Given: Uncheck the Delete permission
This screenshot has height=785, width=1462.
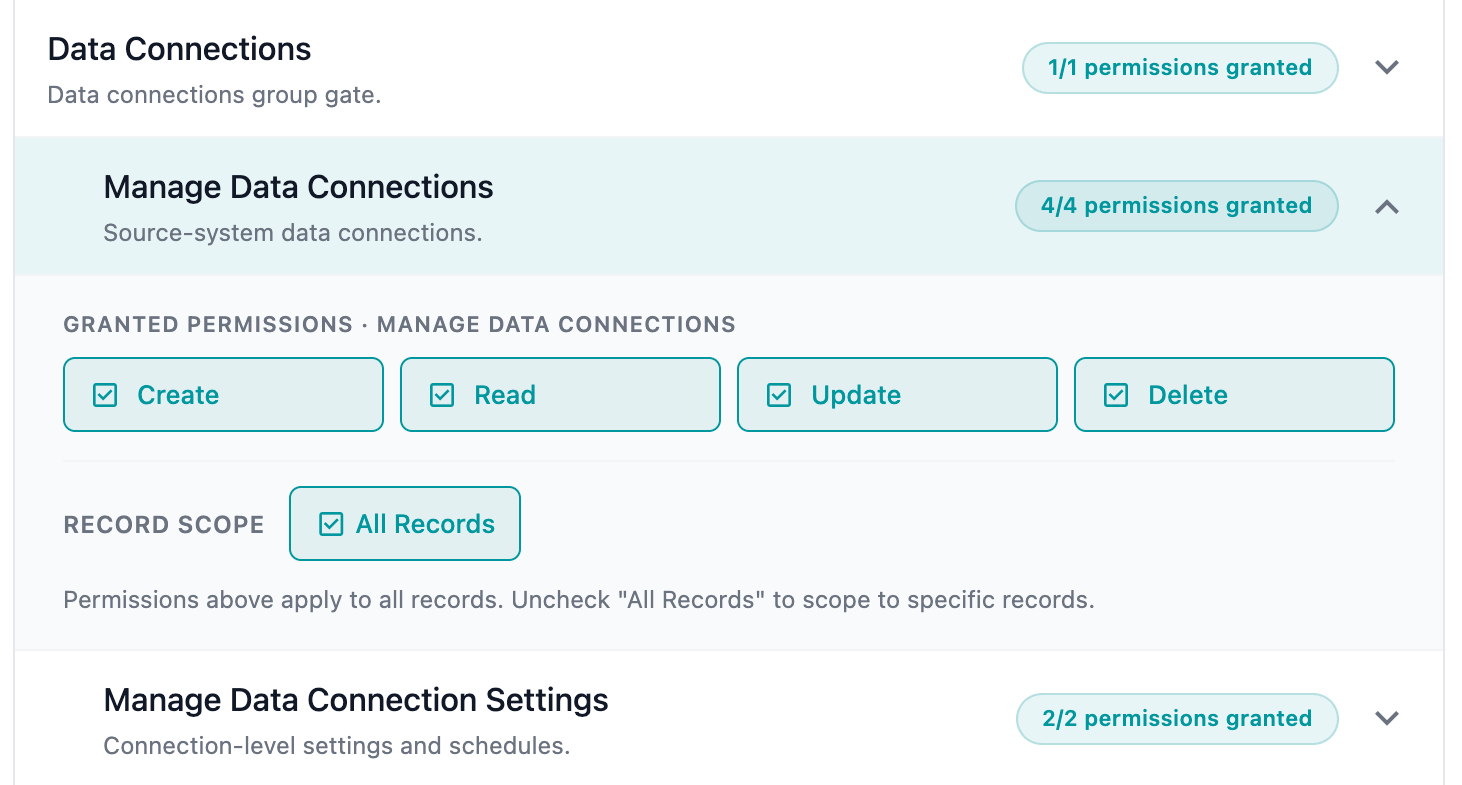Looking at the screenshot, I should click(x=1234, y=395).
